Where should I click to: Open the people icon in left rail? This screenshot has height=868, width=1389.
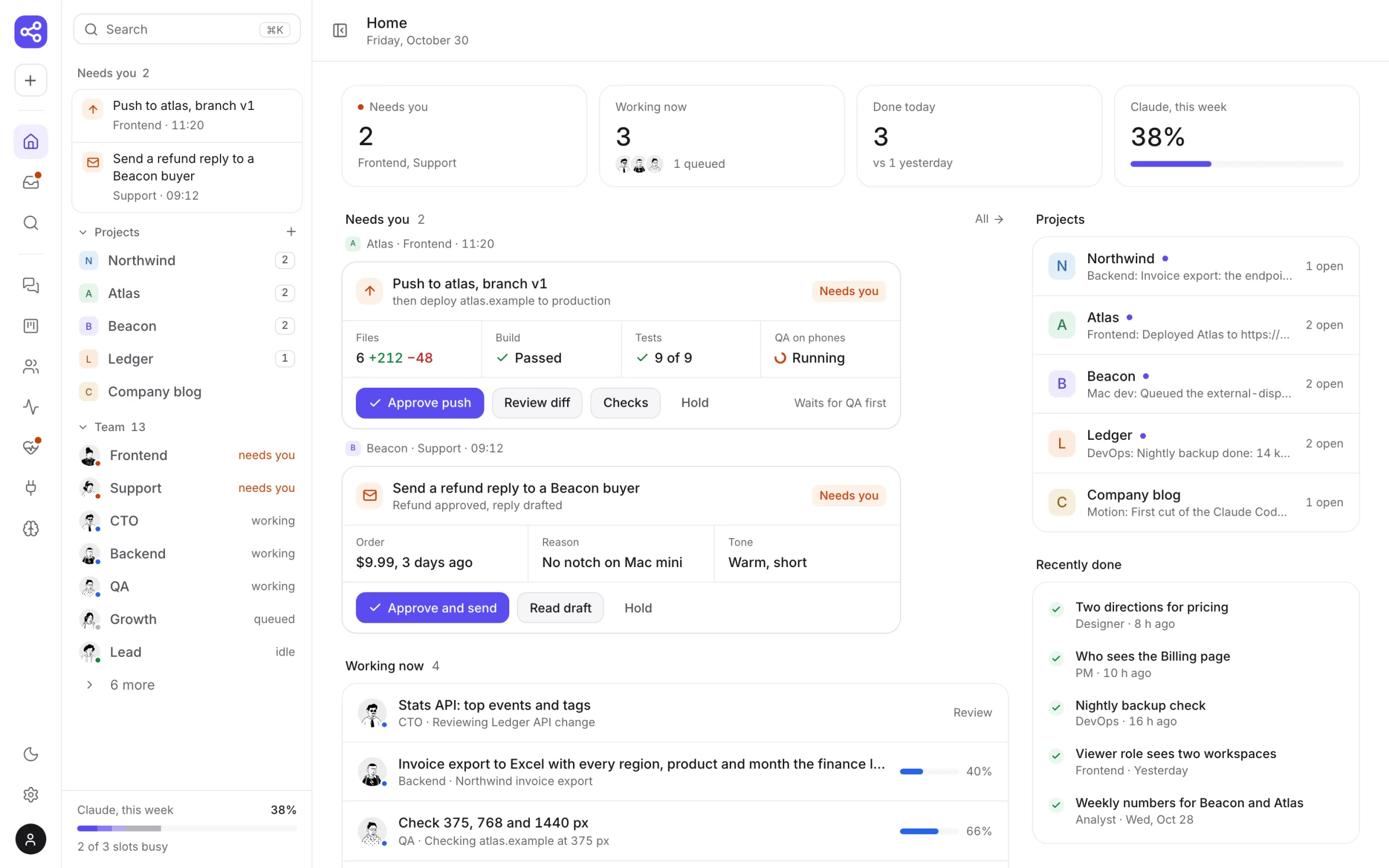[31, 366]
